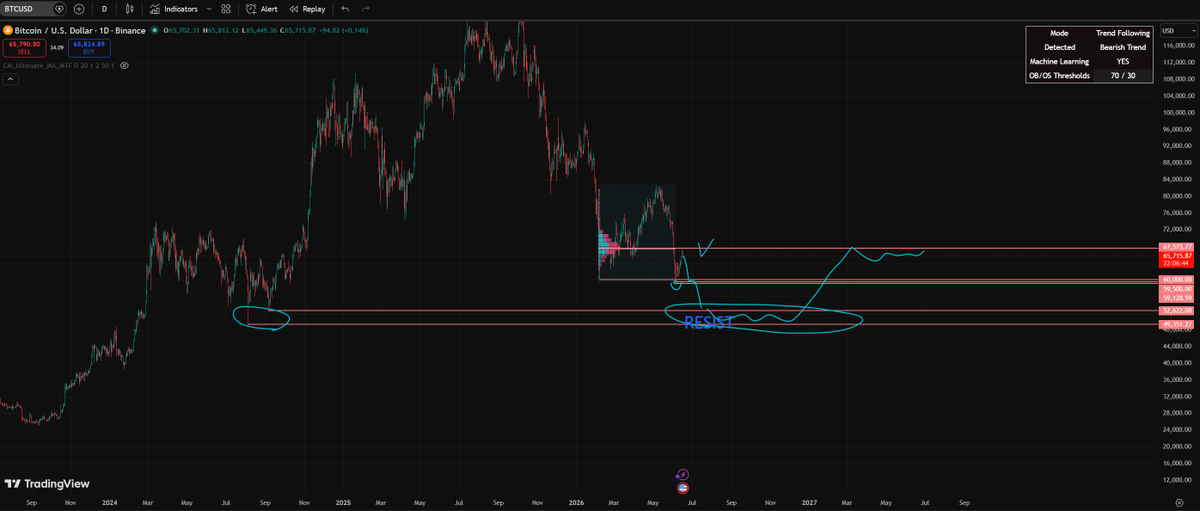Image resolution: width=1200 pixels, height=511 pixels.
Task: Click the Bitcoin / U.S. Dollar legend title
Action: 82,31
